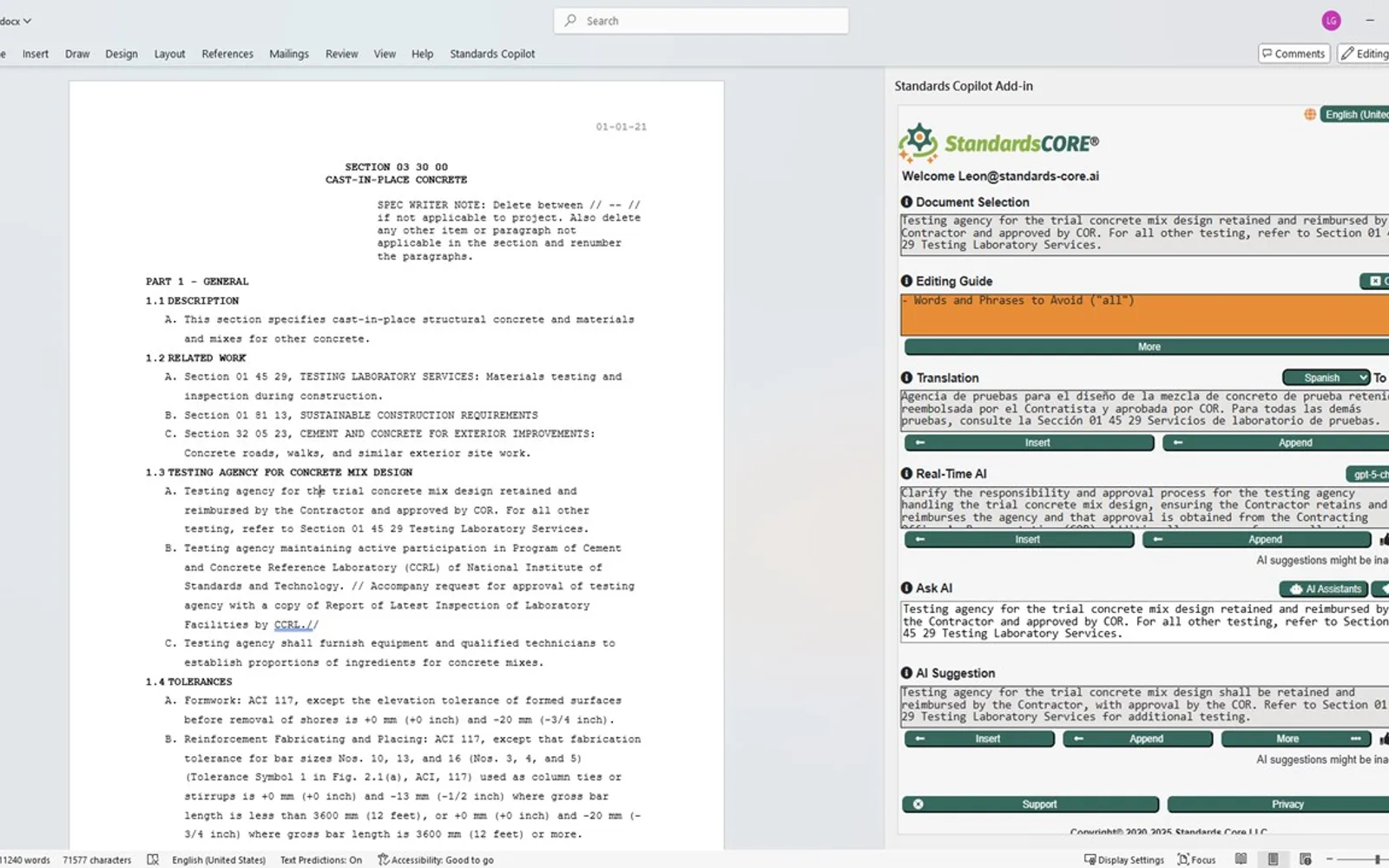Screen dimensions: 1389x868
Task: Click the AI Suggestion info icon
Action: [906, 673]
